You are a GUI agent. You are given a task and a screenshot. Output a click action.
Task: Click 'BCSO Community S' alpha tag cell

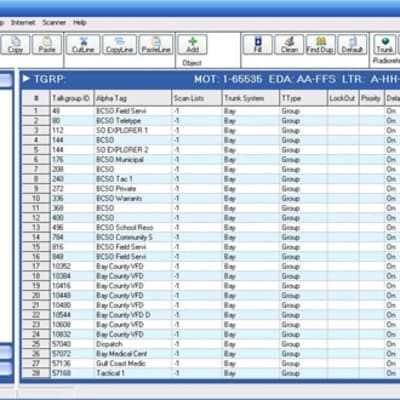point(133,237)
